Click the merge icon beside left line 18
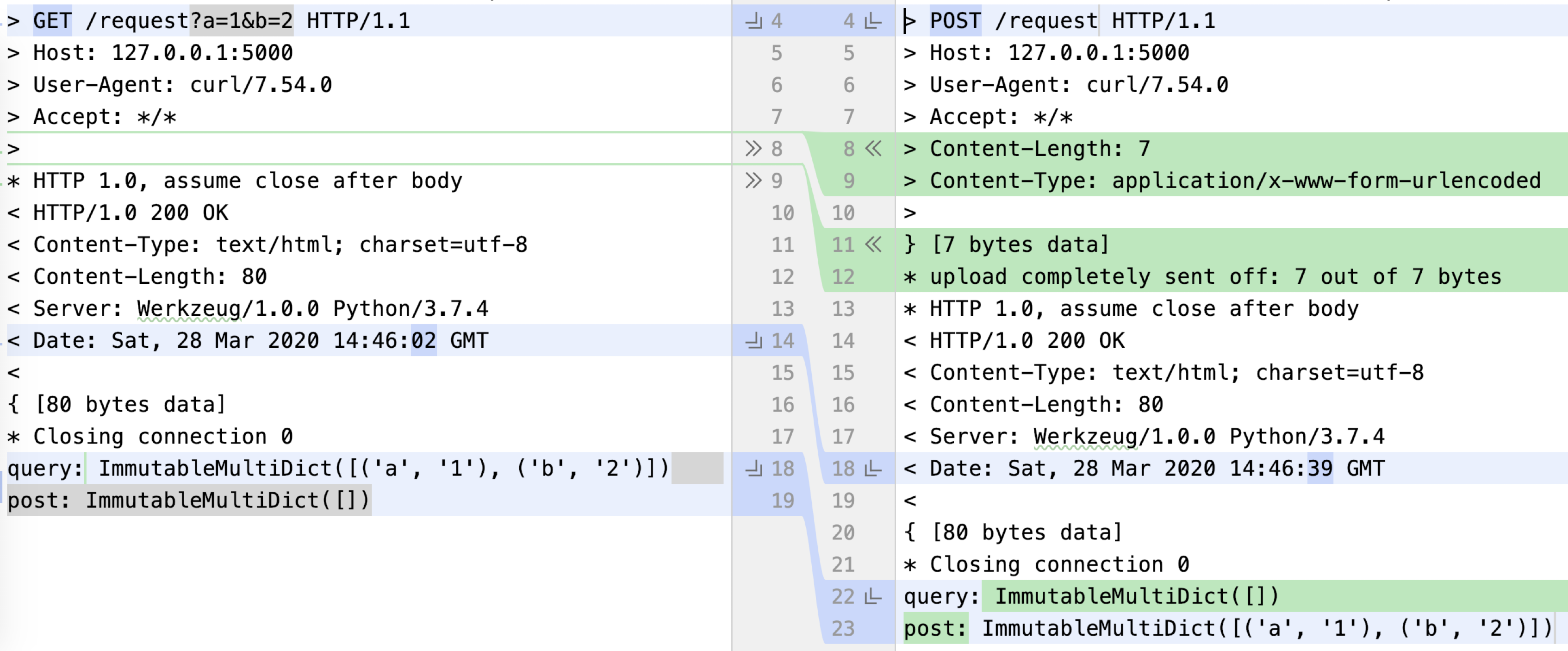This screenshot has height=651, width=1568. coord(754,468)
